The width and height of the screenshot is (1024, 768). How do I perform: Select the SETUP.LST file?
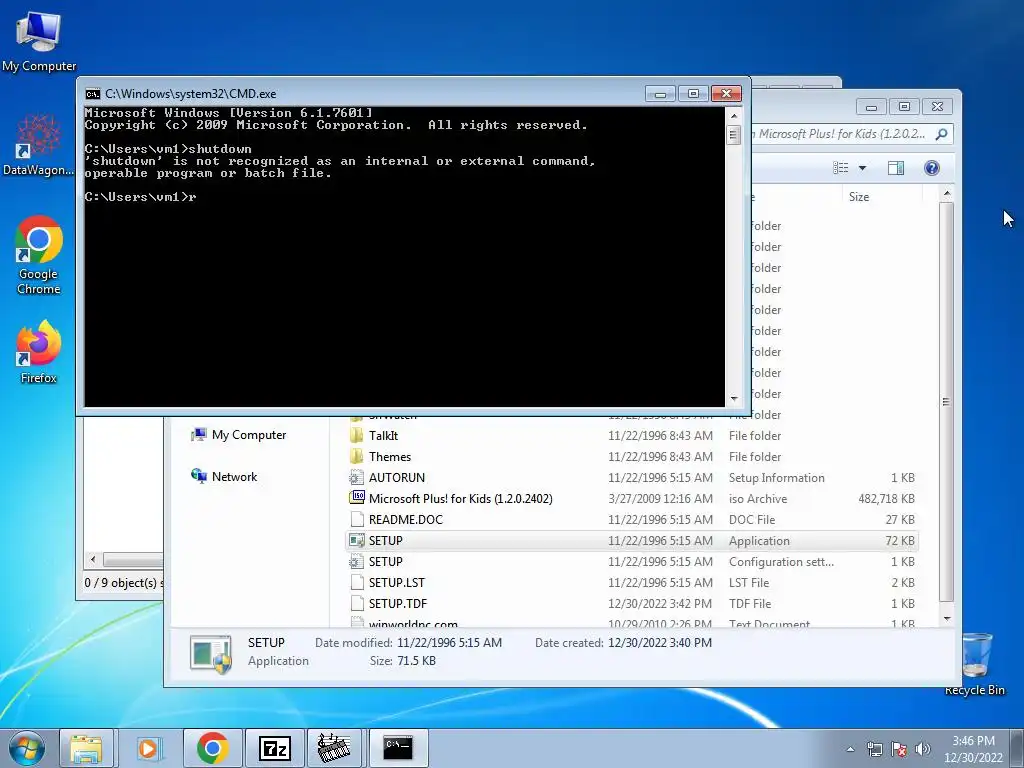click(632, 583)
